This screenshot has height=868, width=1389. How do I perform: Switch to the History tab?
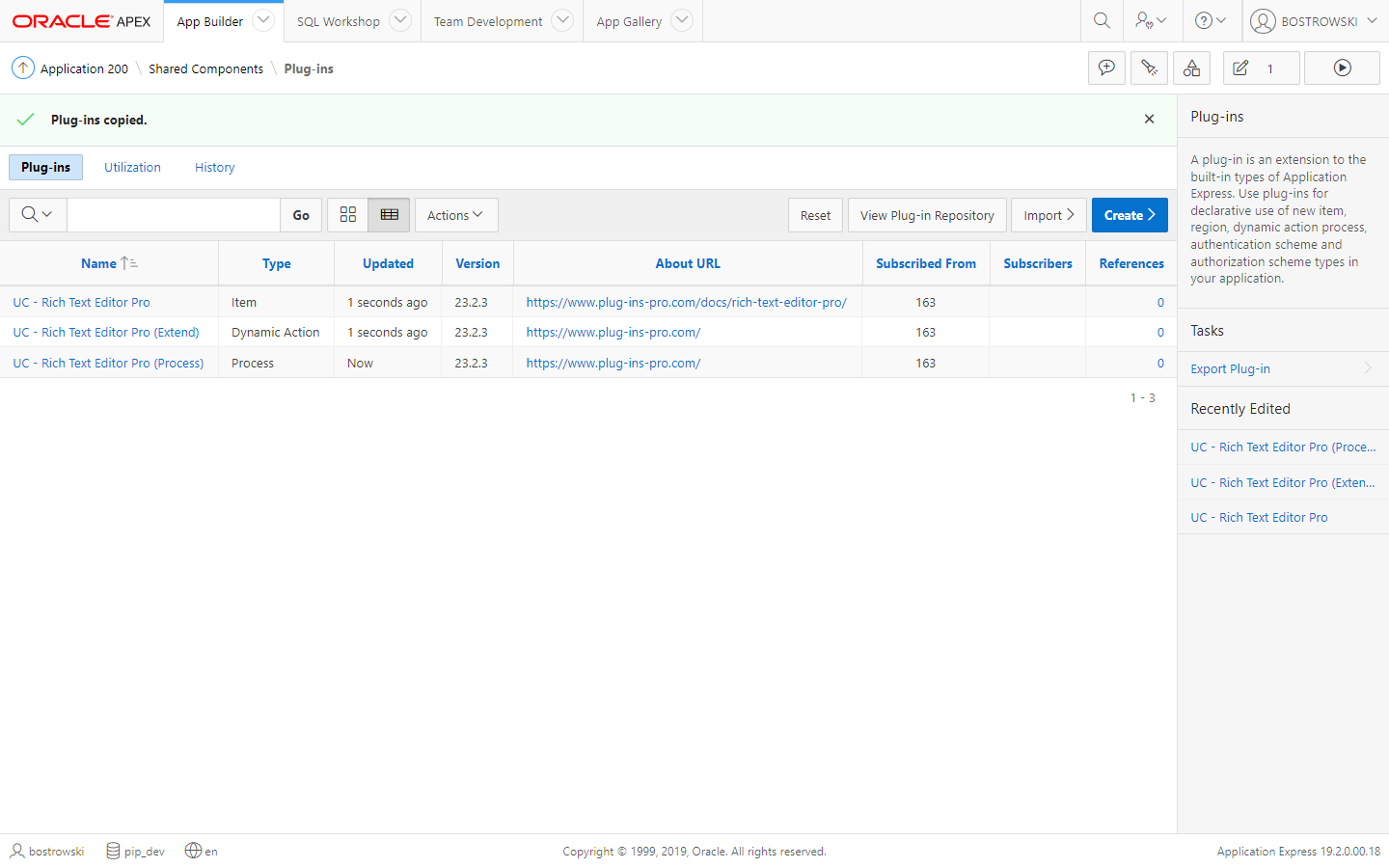[x=215, y=167]
